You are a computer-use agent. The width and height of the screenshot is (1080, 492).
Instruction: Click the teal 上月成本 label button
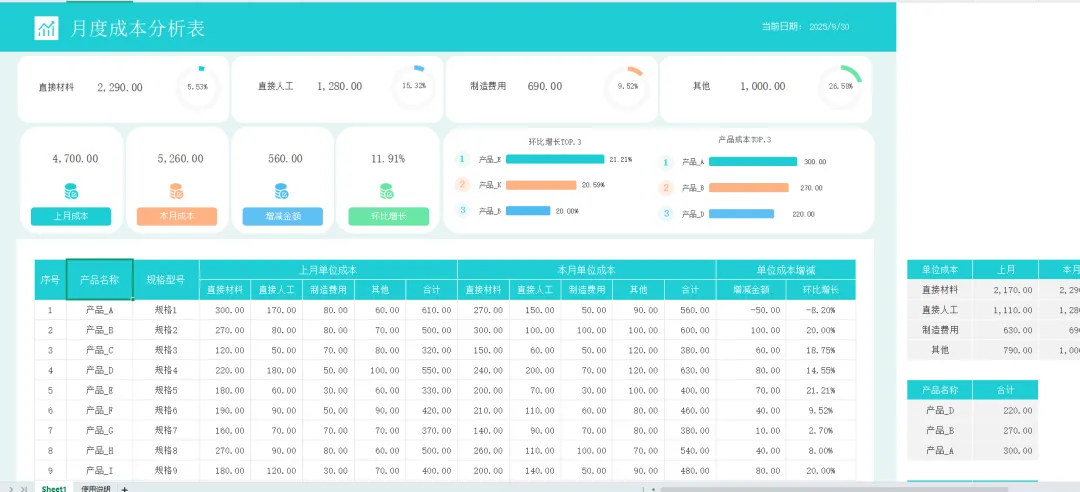click(x=71, y=216)
